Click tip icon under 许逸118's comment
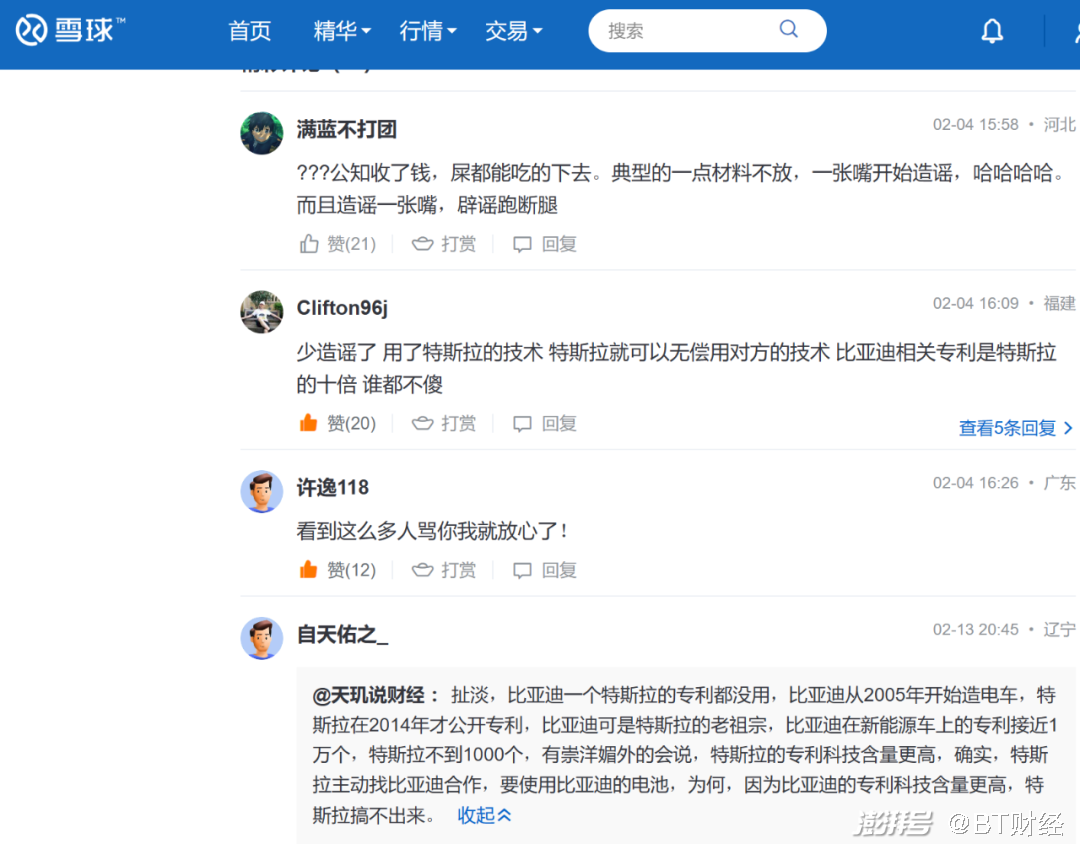 point(422,570)
